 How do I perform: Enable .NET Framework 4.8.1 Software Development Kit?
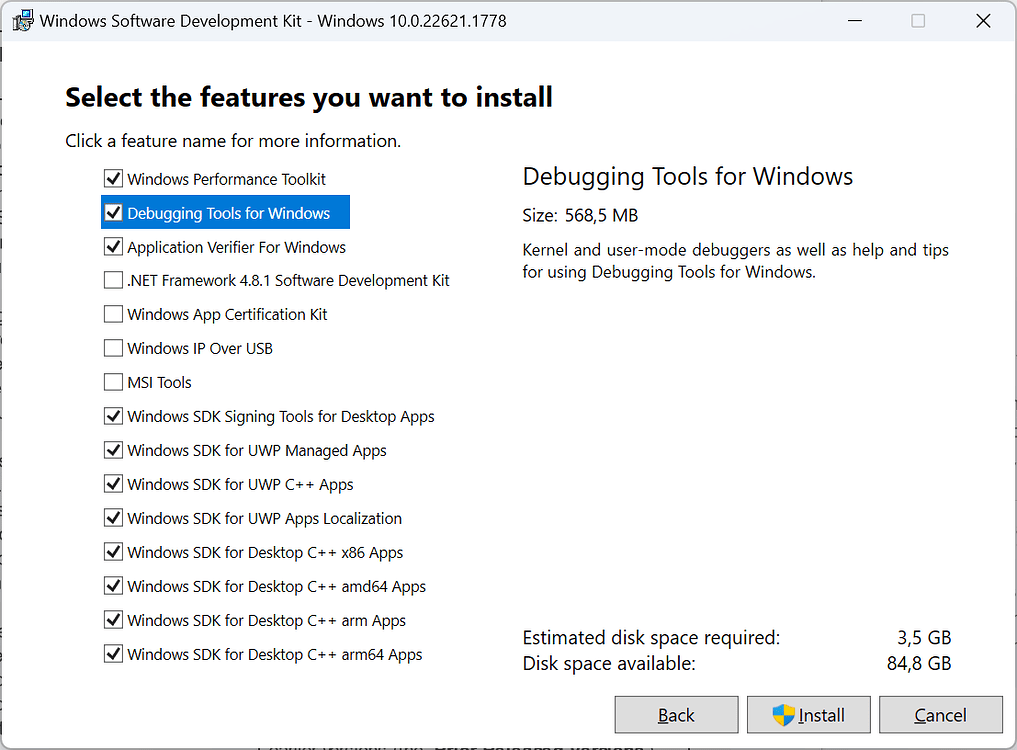113,280
